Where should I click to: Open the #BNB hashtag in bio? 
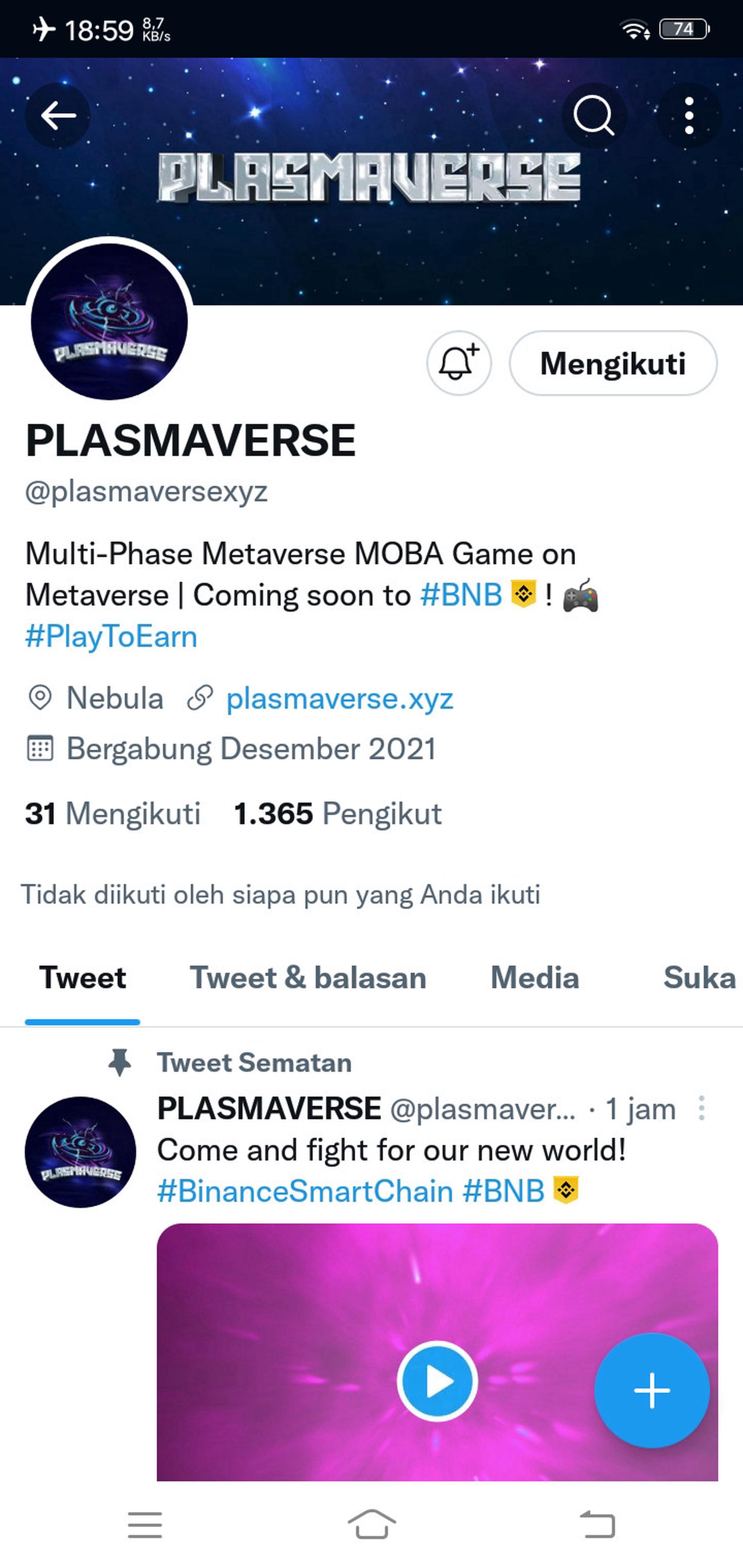[x=461, y=595]
